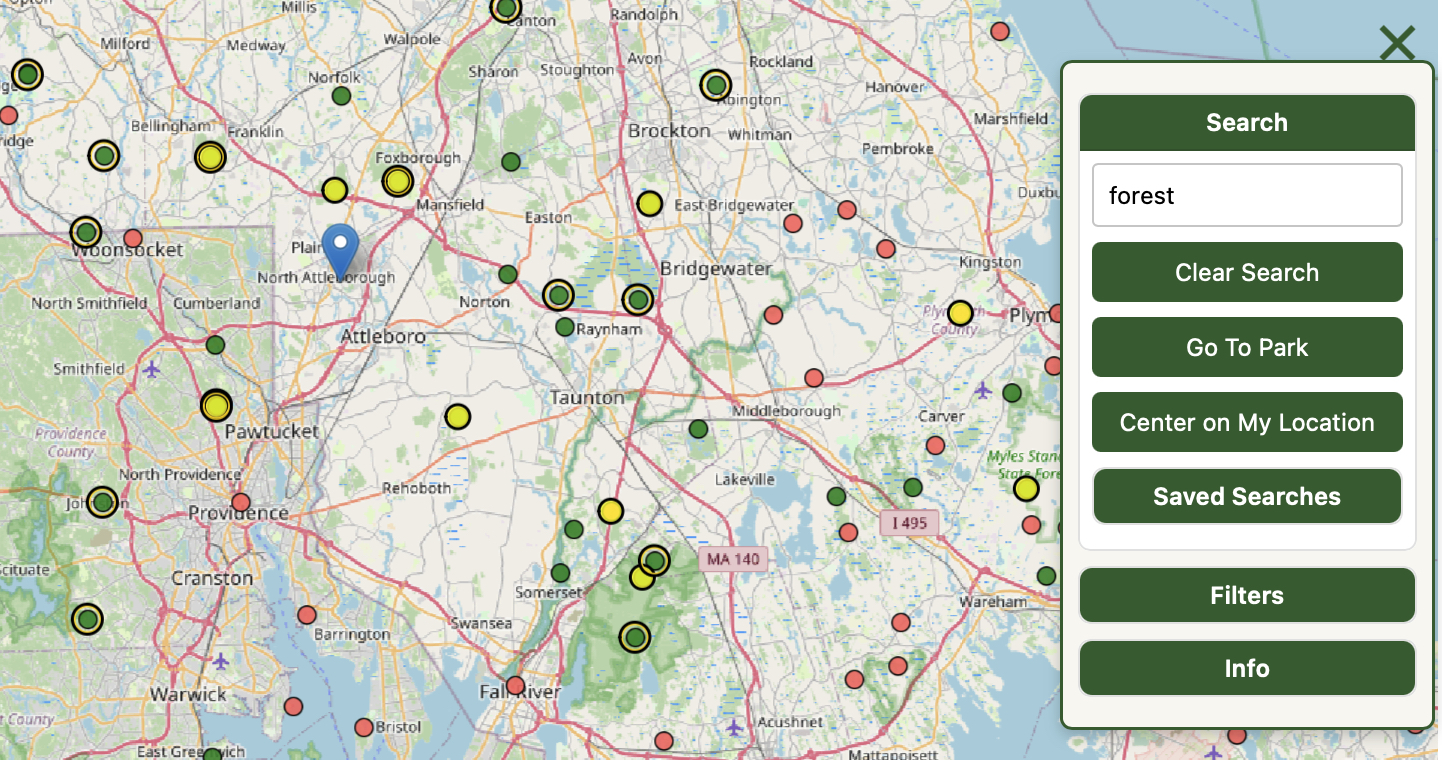The image size is (1442, 760).
Task: Click the yellow marker near East Bridgewater
Action: 650,204
